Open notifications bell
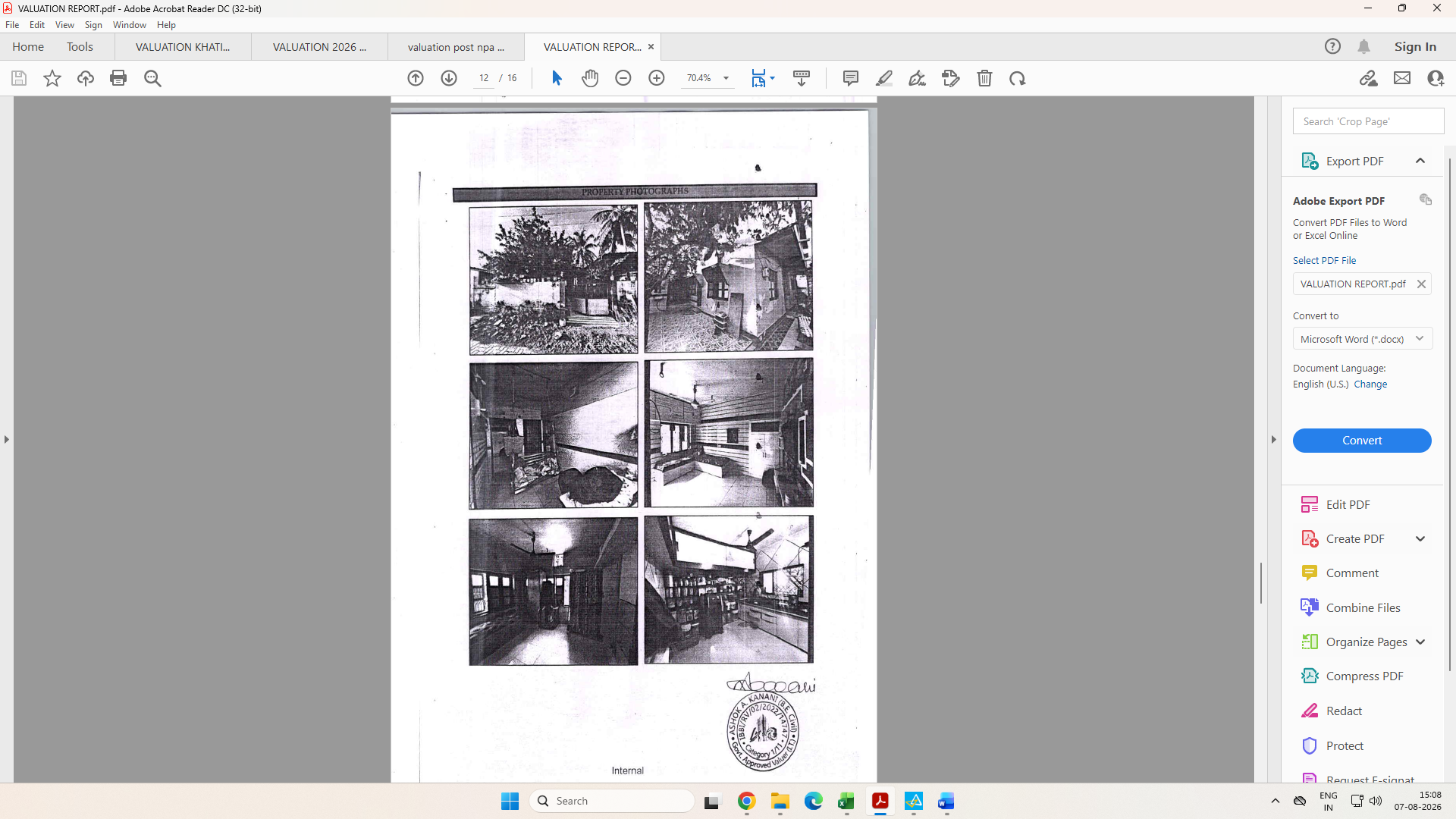The height and width of the screenshot is (819, 1456). pyautogui.click(x=1364, y=47)
